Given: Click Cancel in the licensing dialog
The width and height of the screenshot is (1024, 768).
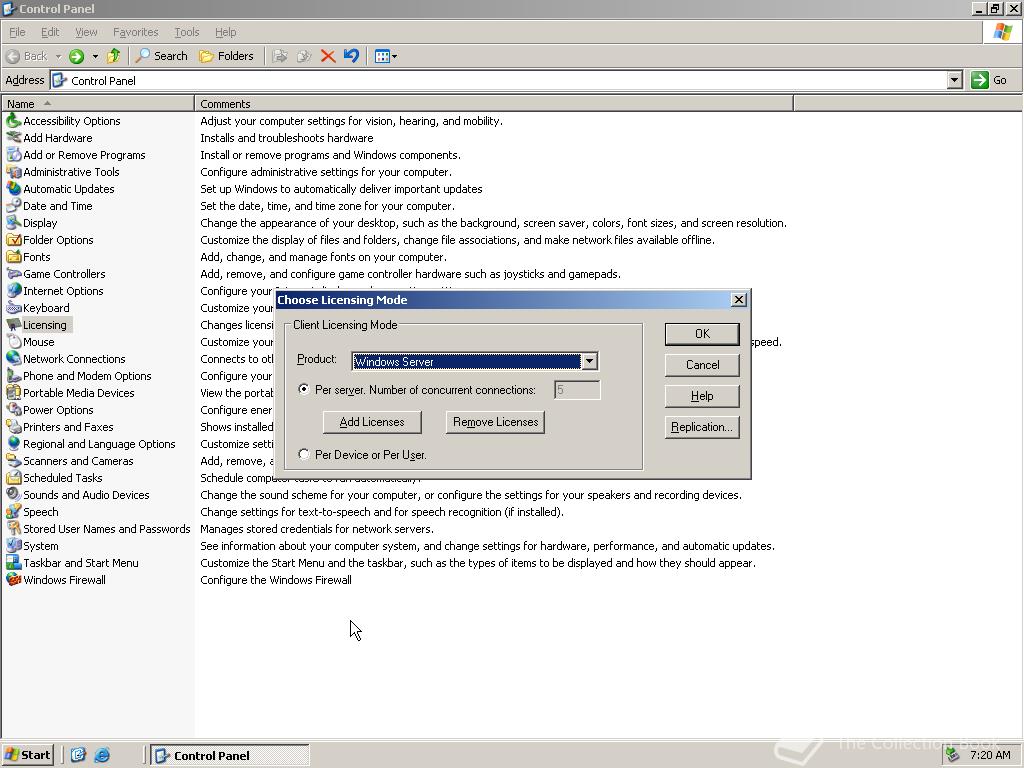Looking at the screenshot, I should (702, 365).
